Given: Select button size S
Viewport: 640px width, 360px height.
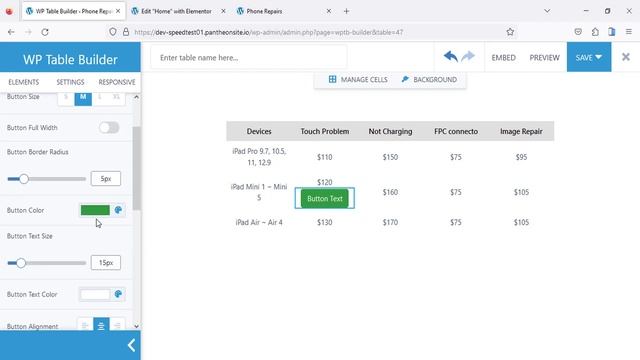Looking at the screenshot, I should pyautogui.click(x=66, y=97).
